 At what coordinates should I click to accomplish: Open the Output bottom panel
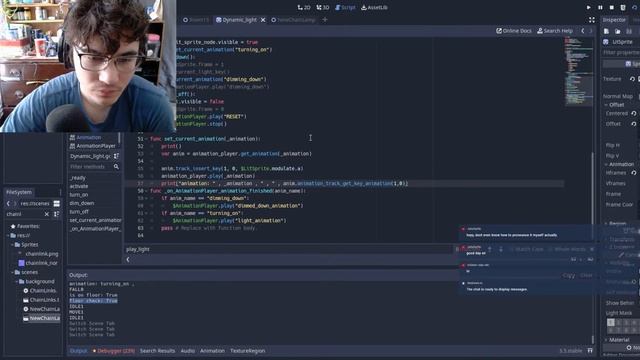(78, 351)
